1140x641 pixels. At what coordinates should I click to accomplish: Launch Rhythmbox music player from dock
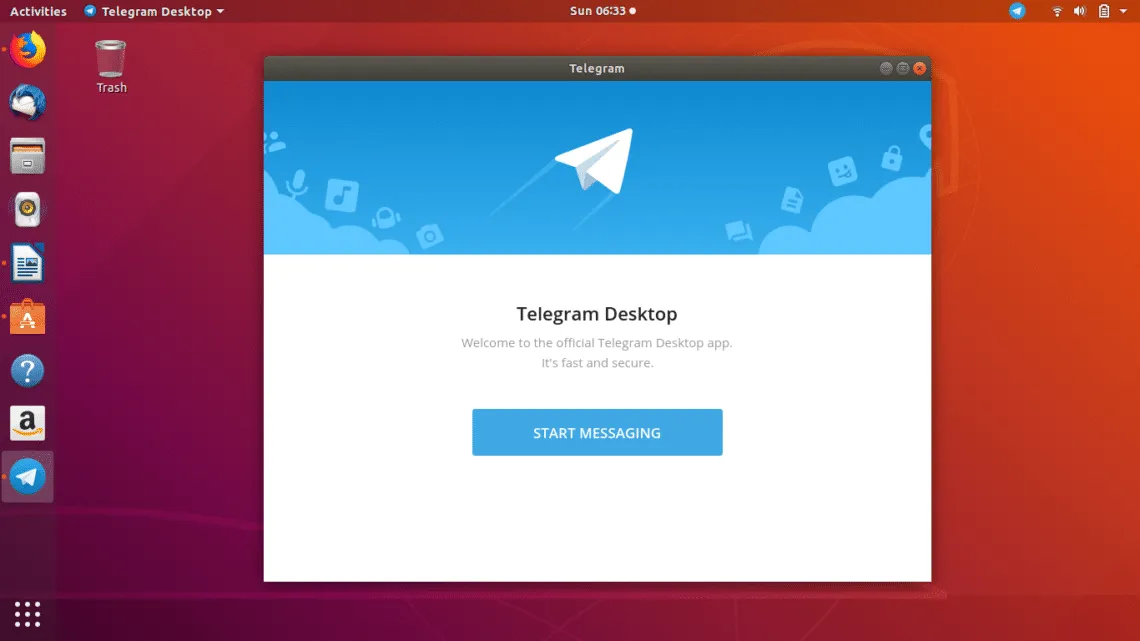coord(28,210)
